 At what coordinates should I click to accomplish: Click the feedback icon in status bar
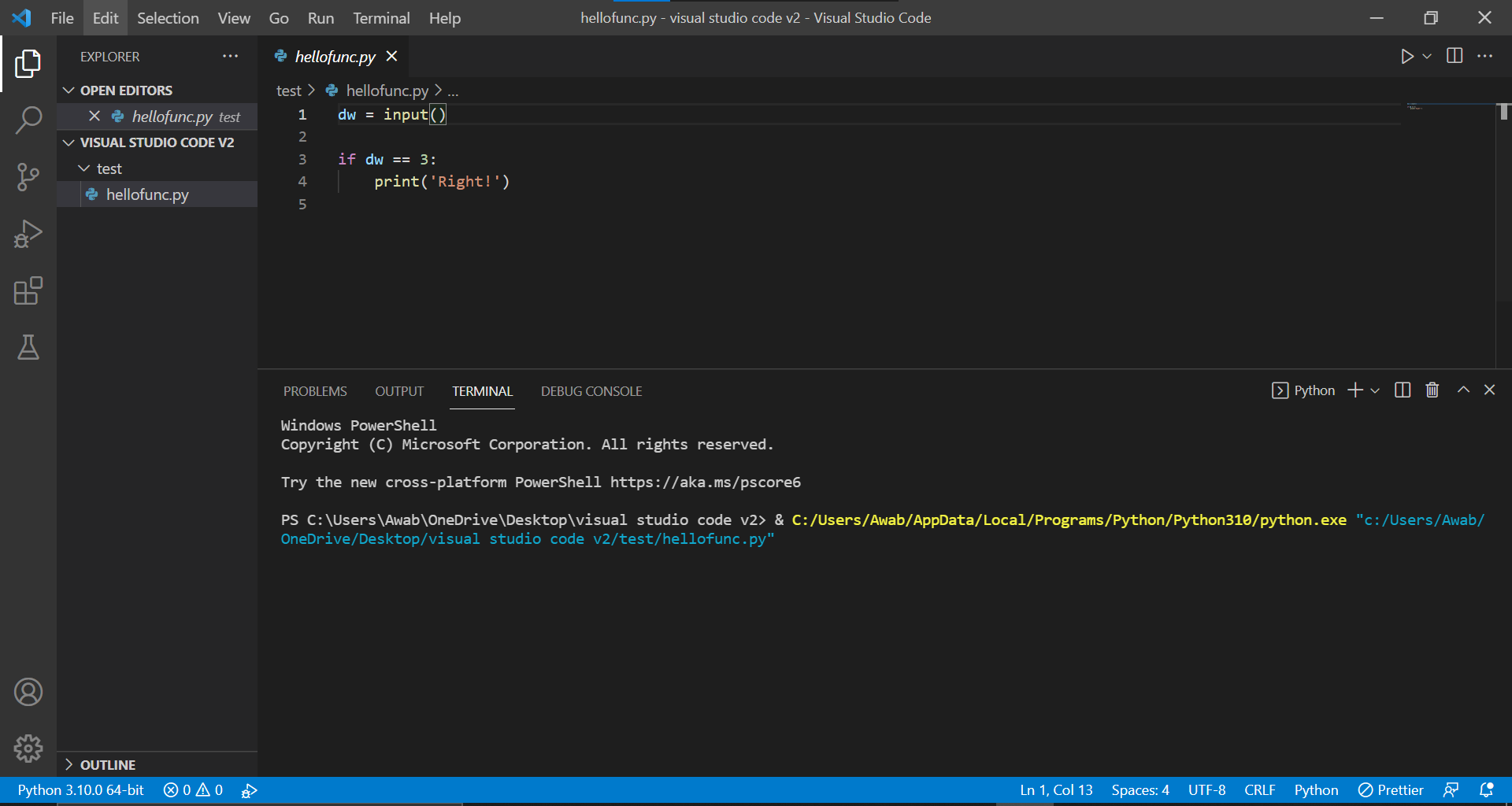click(x=1451, y=790)
